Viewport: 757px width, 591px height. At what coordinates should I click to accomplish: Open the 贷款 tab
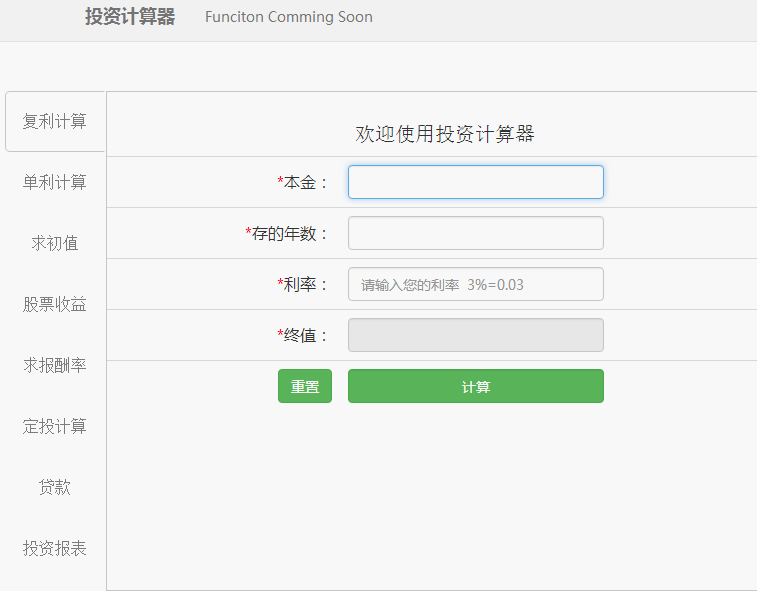(55, 487)
